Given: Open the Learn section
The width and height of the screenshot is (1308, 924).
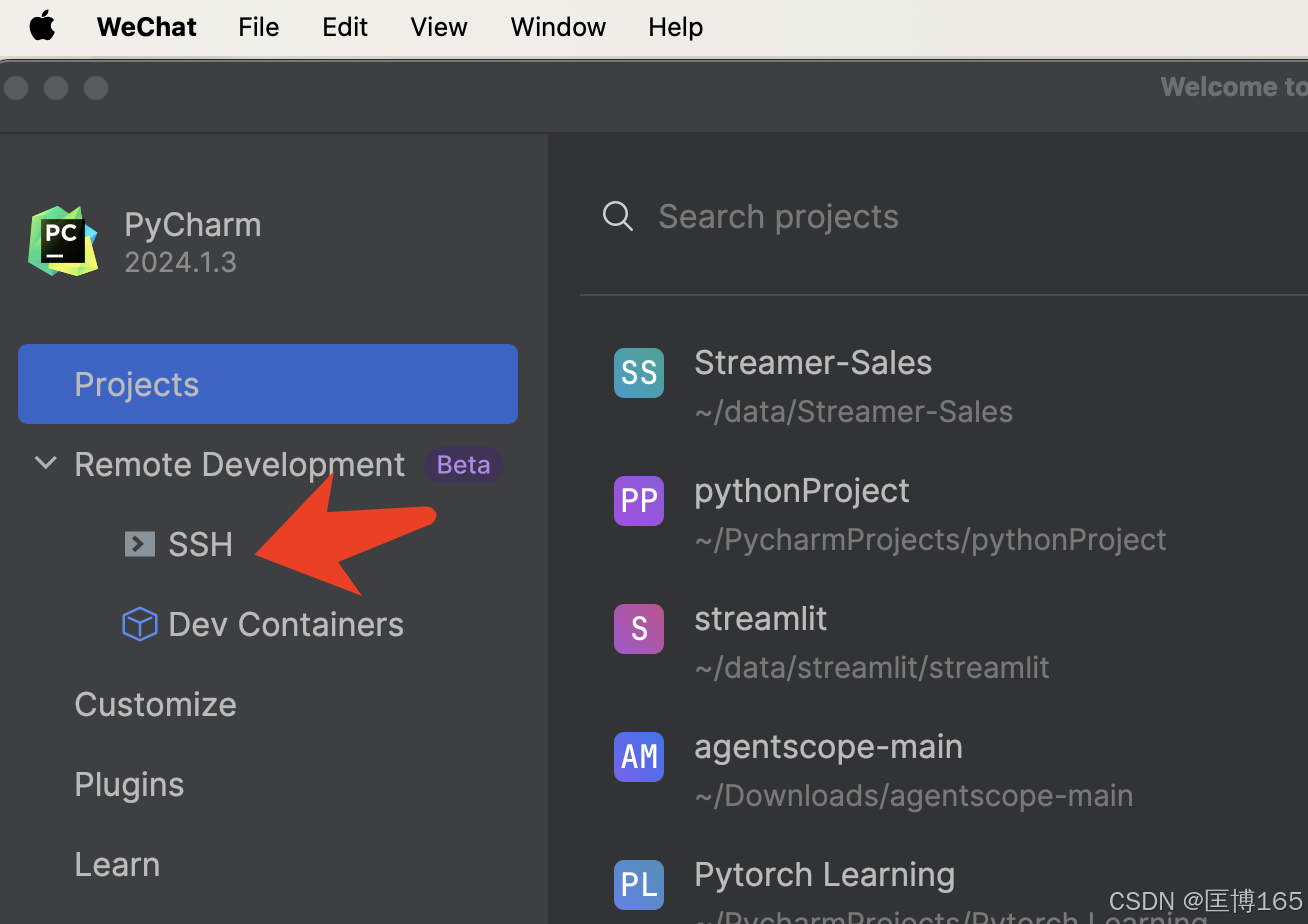Looking at the screenshot, I should coord(117,864).
